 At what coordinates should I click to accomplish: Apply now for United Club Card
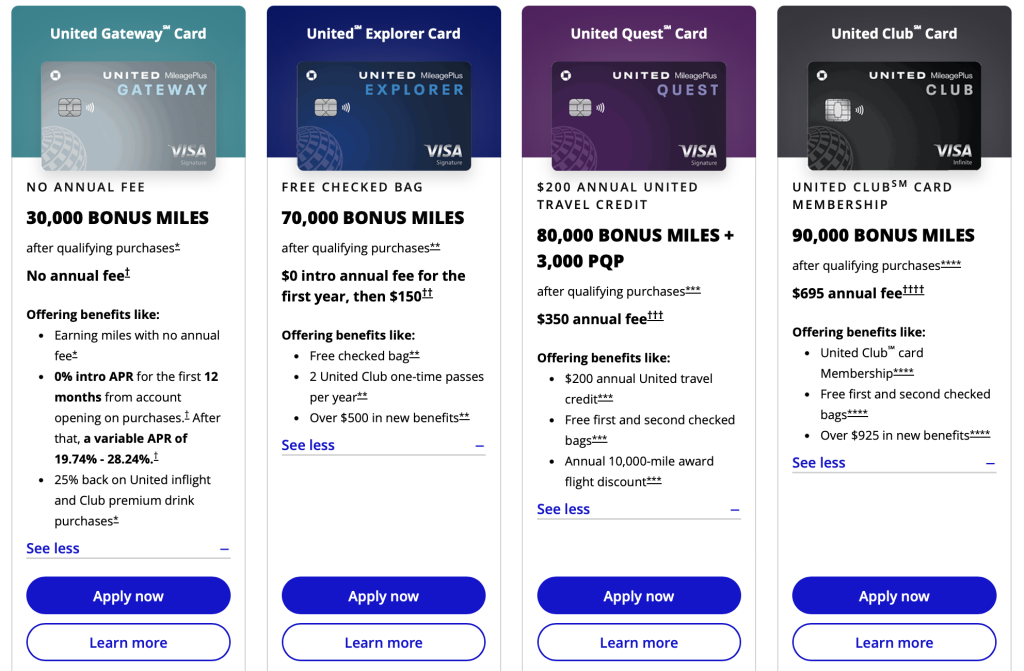coord(894,595)
